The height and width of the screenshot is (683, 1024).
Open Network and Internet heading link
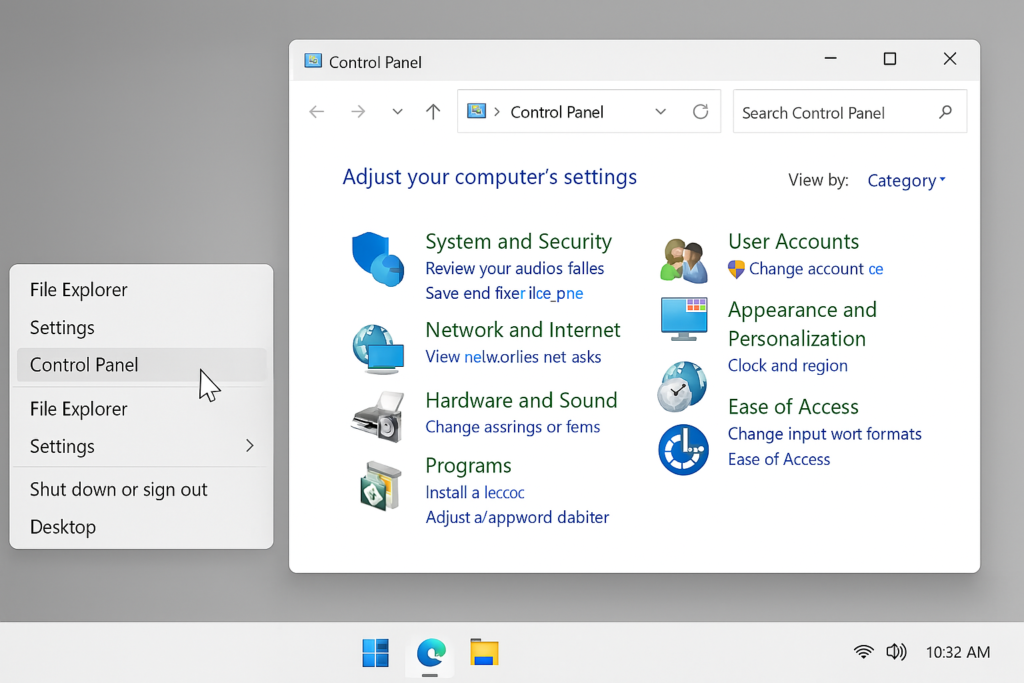point(522,330)
